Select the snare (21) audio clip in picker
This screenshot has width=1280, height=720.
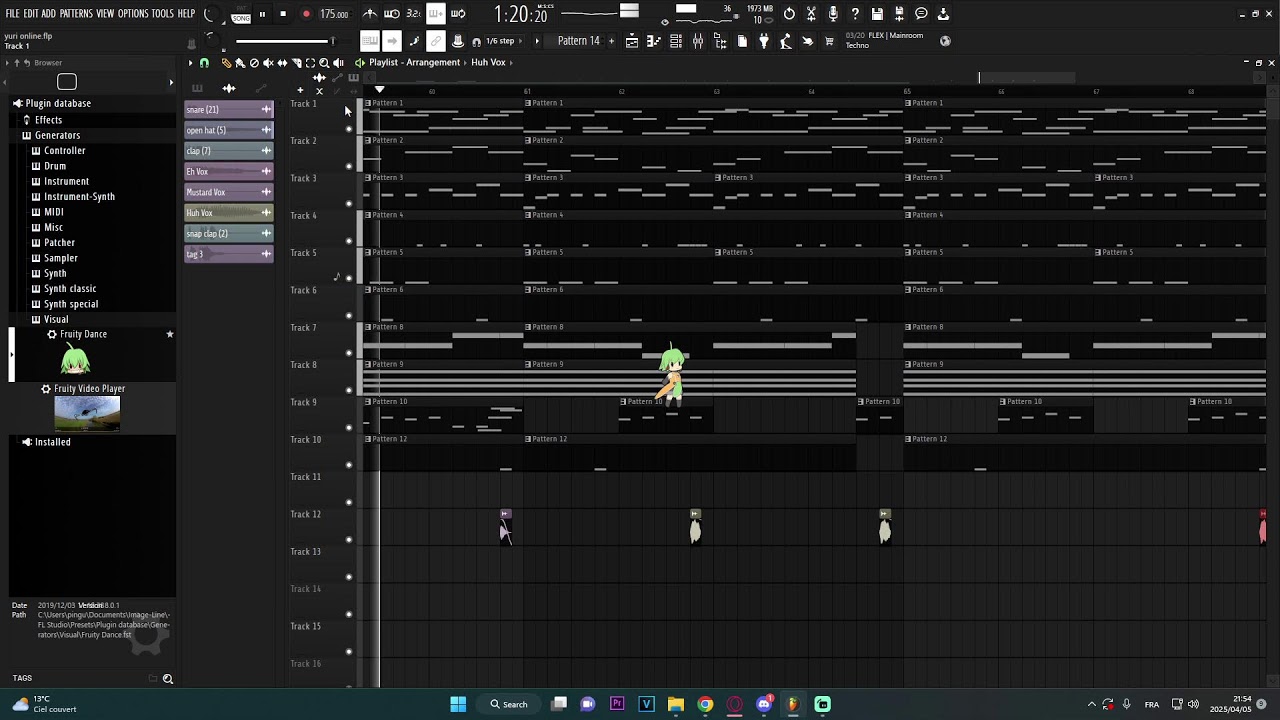click(x=229, y=110)
